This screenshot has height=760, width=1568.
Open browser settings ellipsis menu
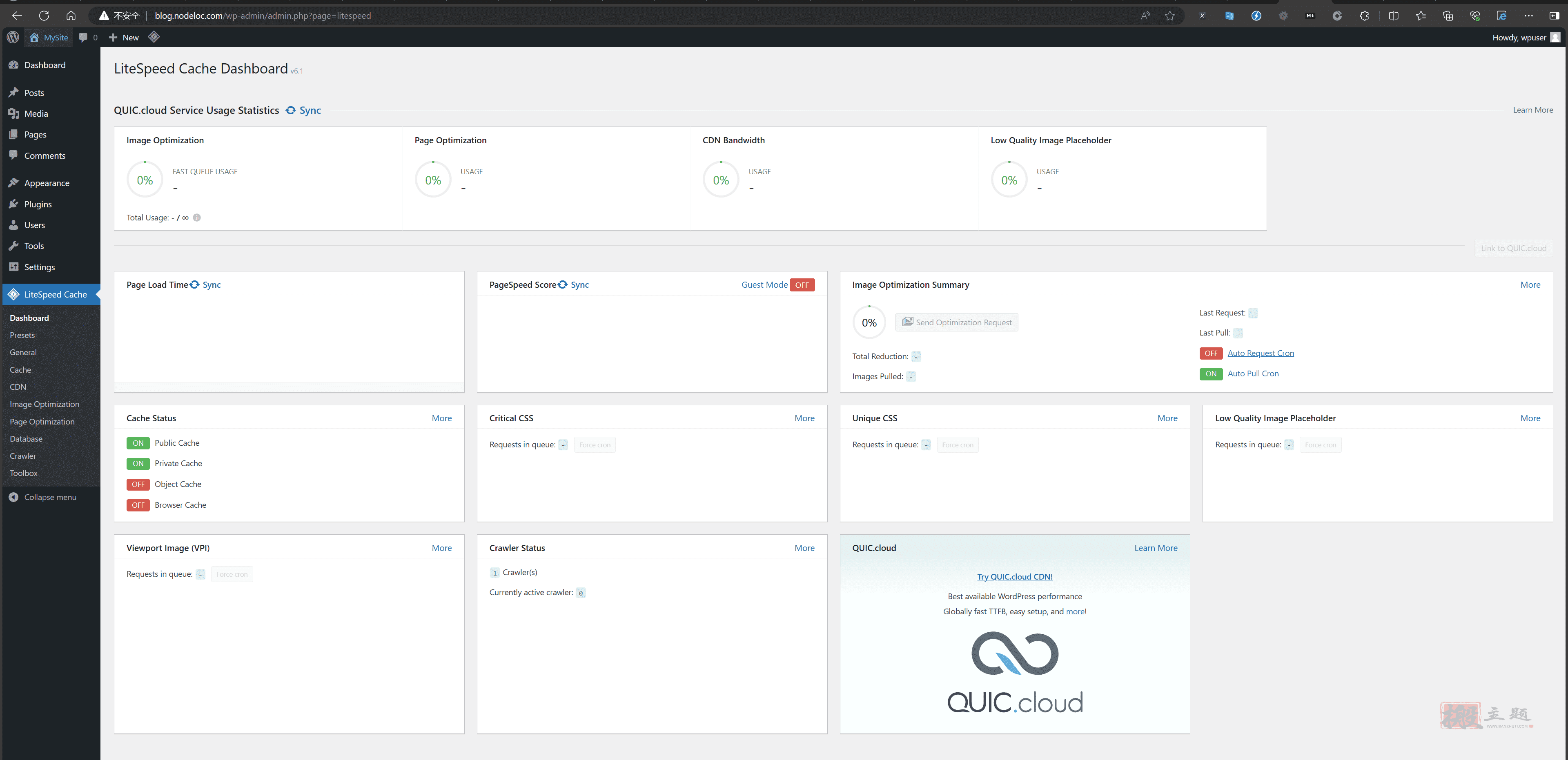point(1528,16)
